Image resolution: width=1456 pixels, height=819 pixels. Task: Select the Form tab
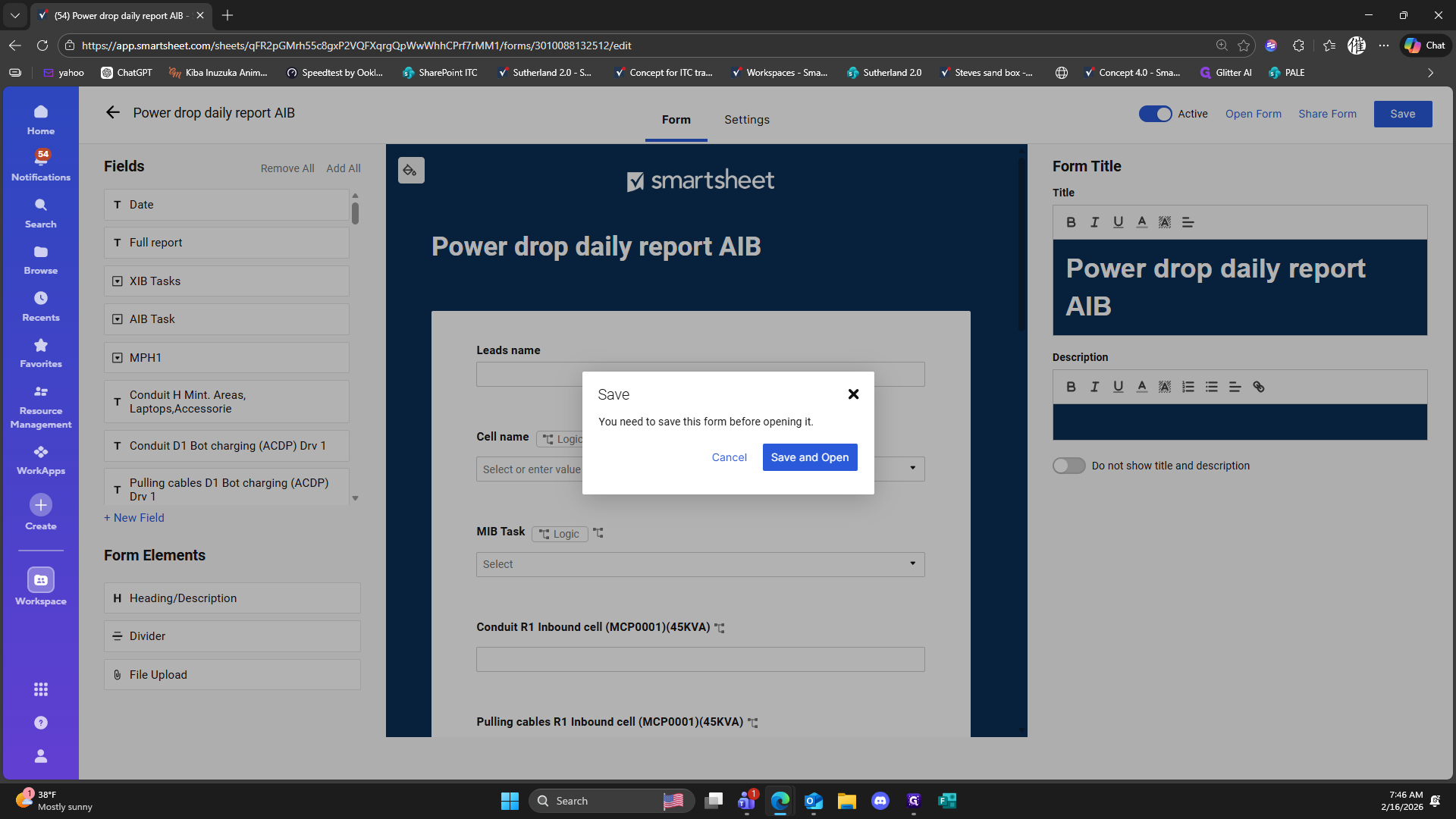click(x=676, y=120)
